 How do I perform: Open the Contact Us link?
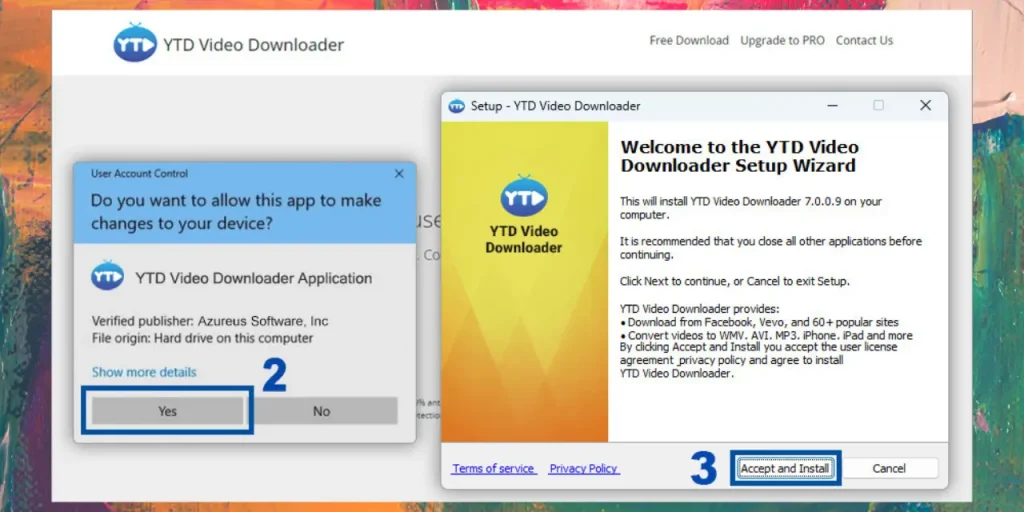coord(864,40)
